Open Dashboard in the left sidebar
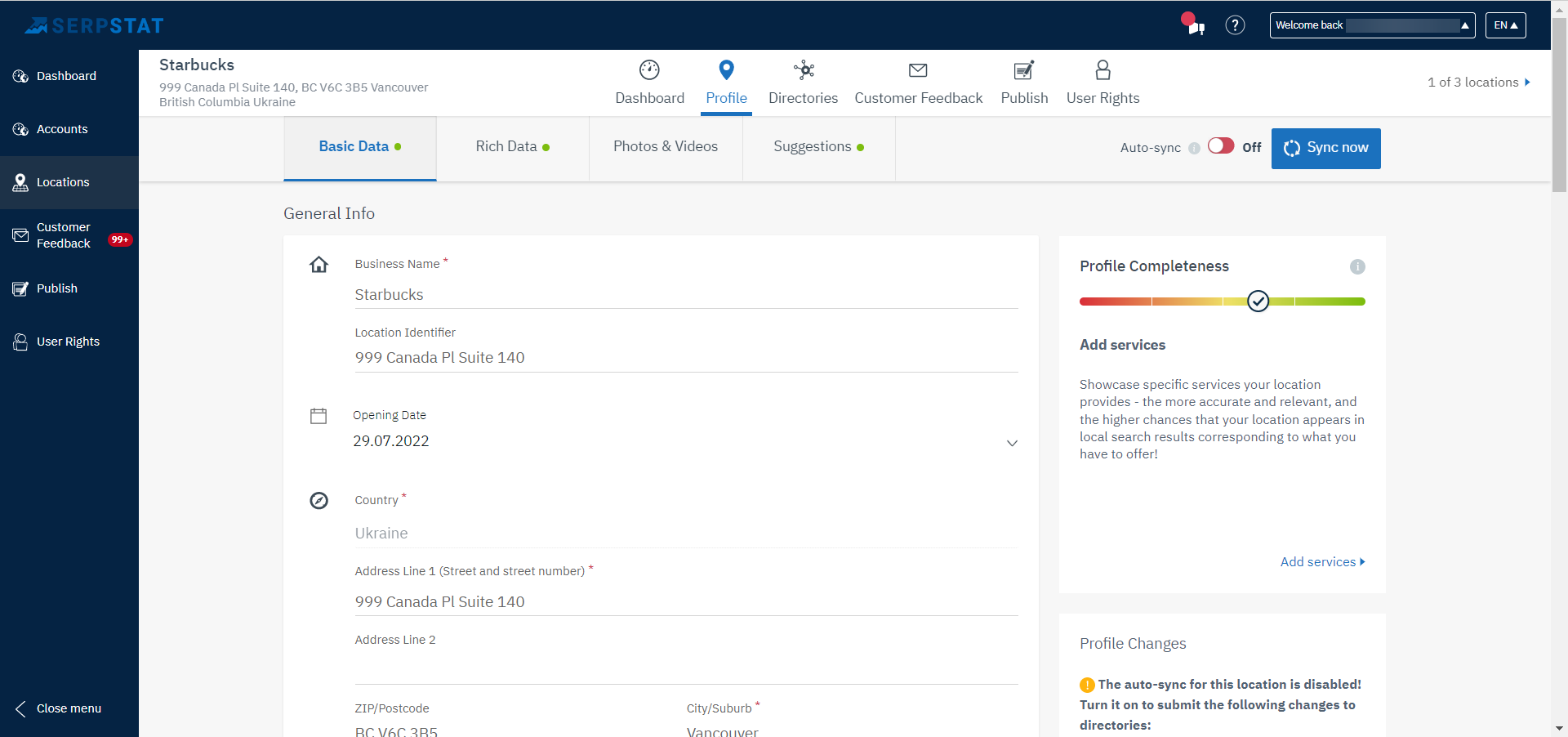This screenshot has width=1568, height=737. click(69, 76)
